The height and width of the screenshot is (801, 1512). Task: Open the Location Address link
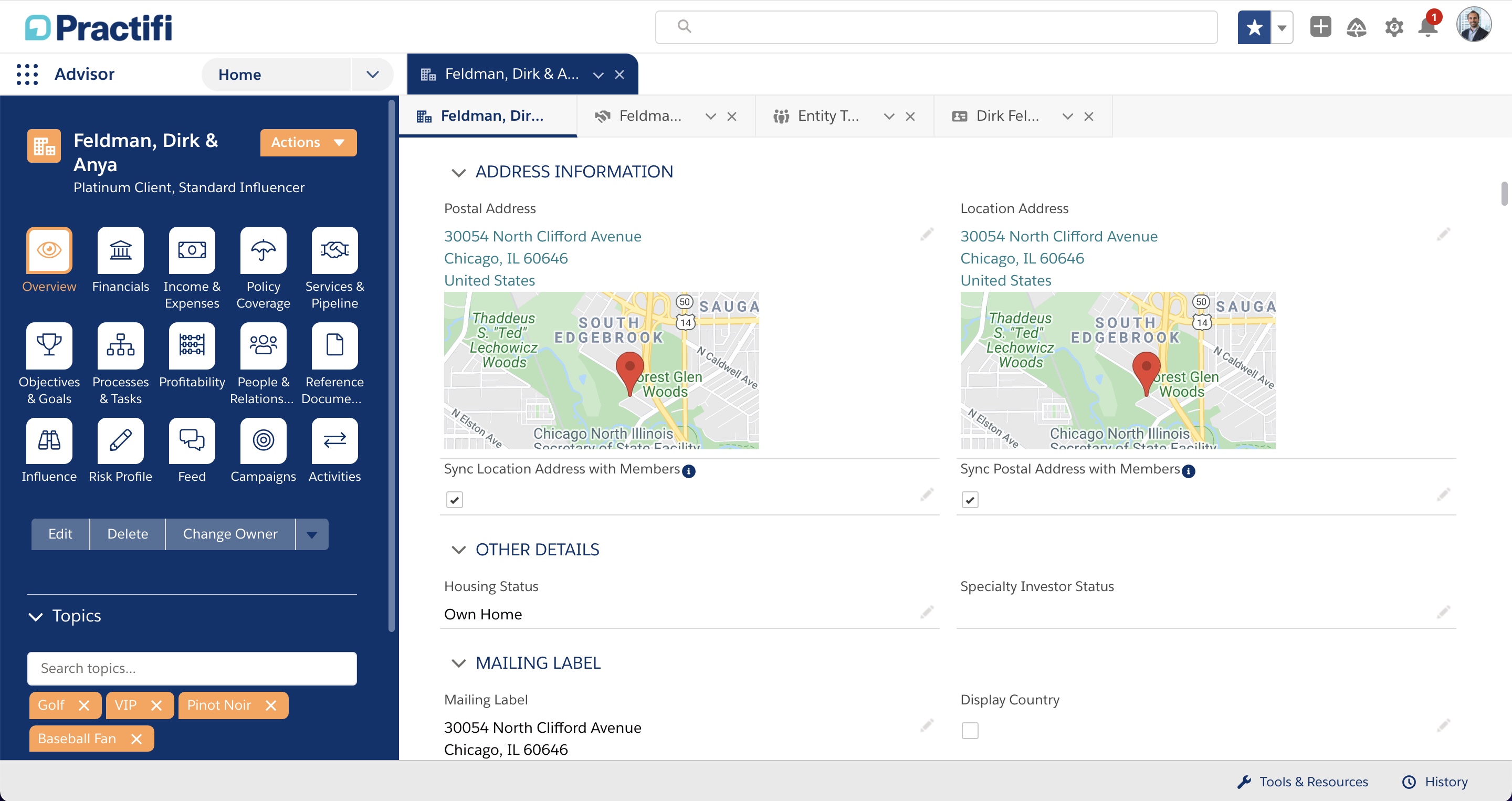click(x=1059, y=259)
